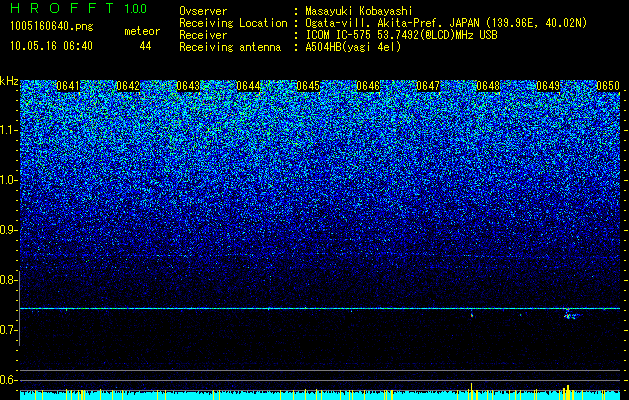This screenshot has width=629, height=400.
Task: Click the A504HB(yagi 4el) antenna value
Action: click(x=353, y=47)
